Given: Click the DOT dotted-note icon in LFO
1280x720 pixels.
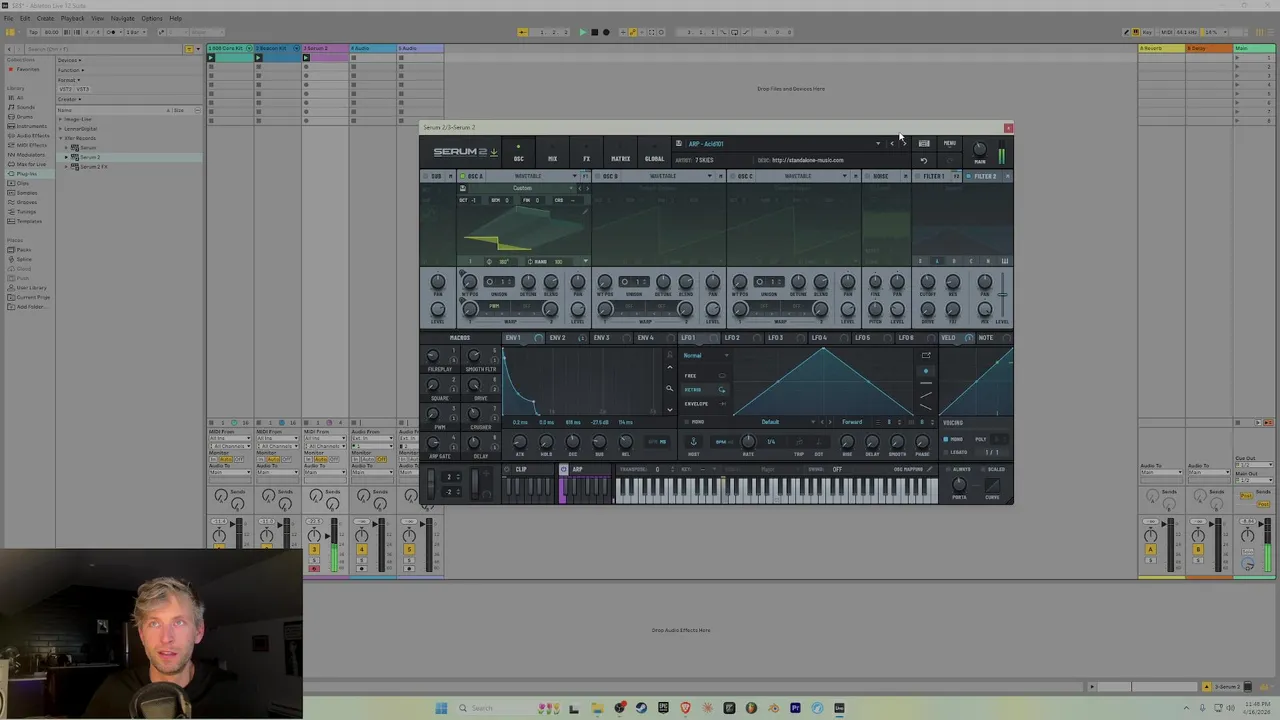Looking at the screenshot, I should point(819,441).
